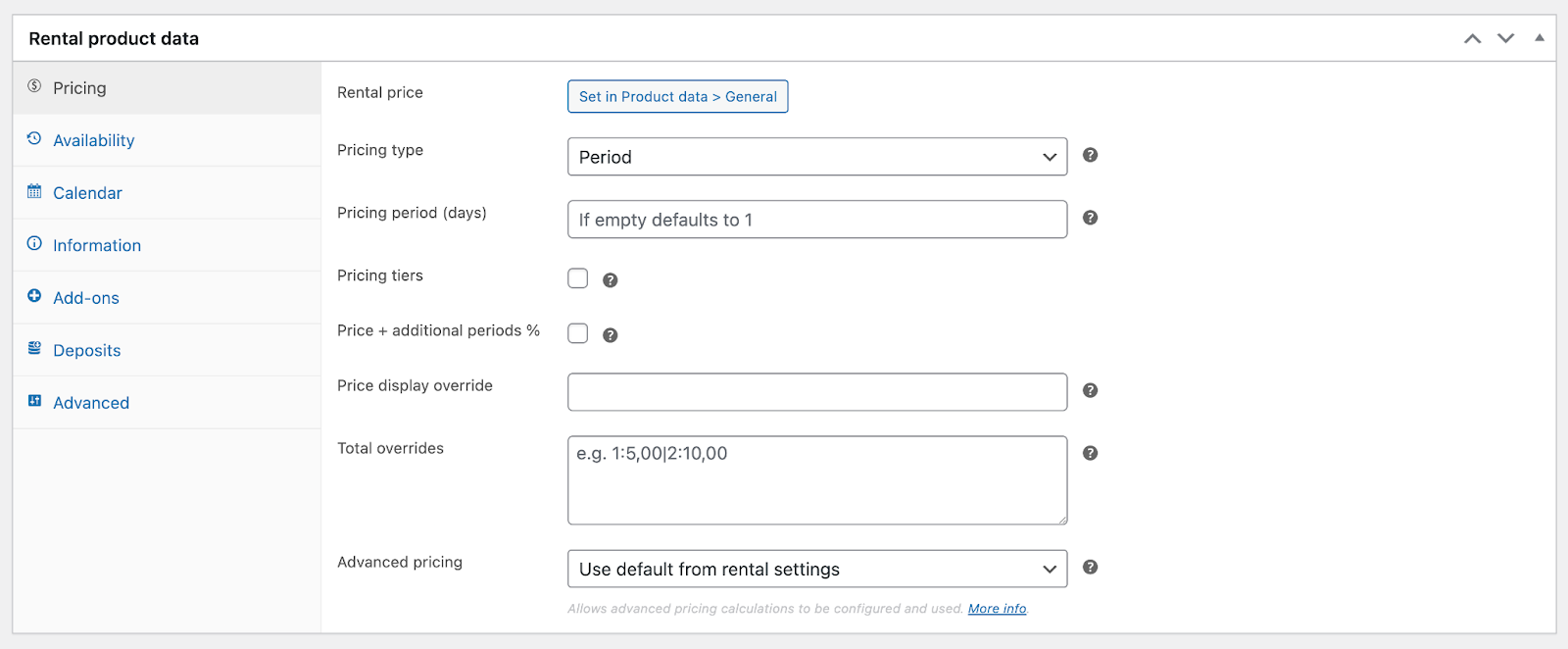Click the Pricing tab dollar icon

coord(34,86)
